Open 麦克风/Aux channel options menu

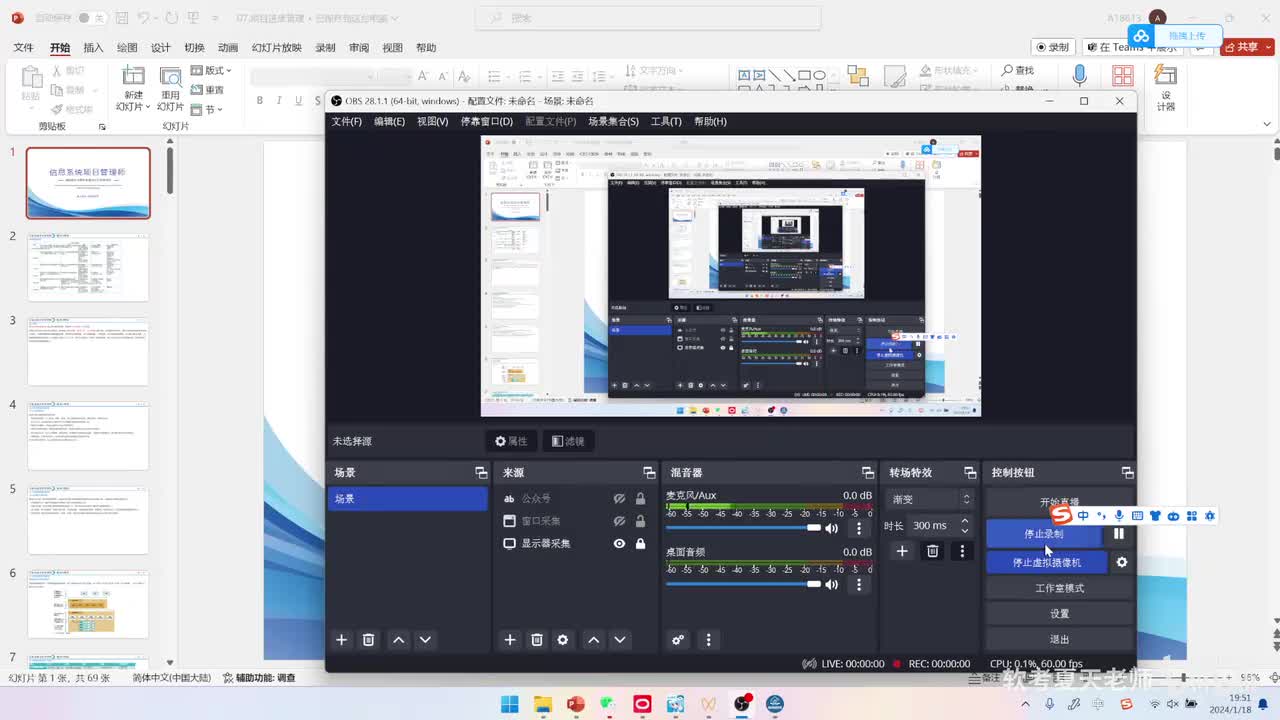858,528
